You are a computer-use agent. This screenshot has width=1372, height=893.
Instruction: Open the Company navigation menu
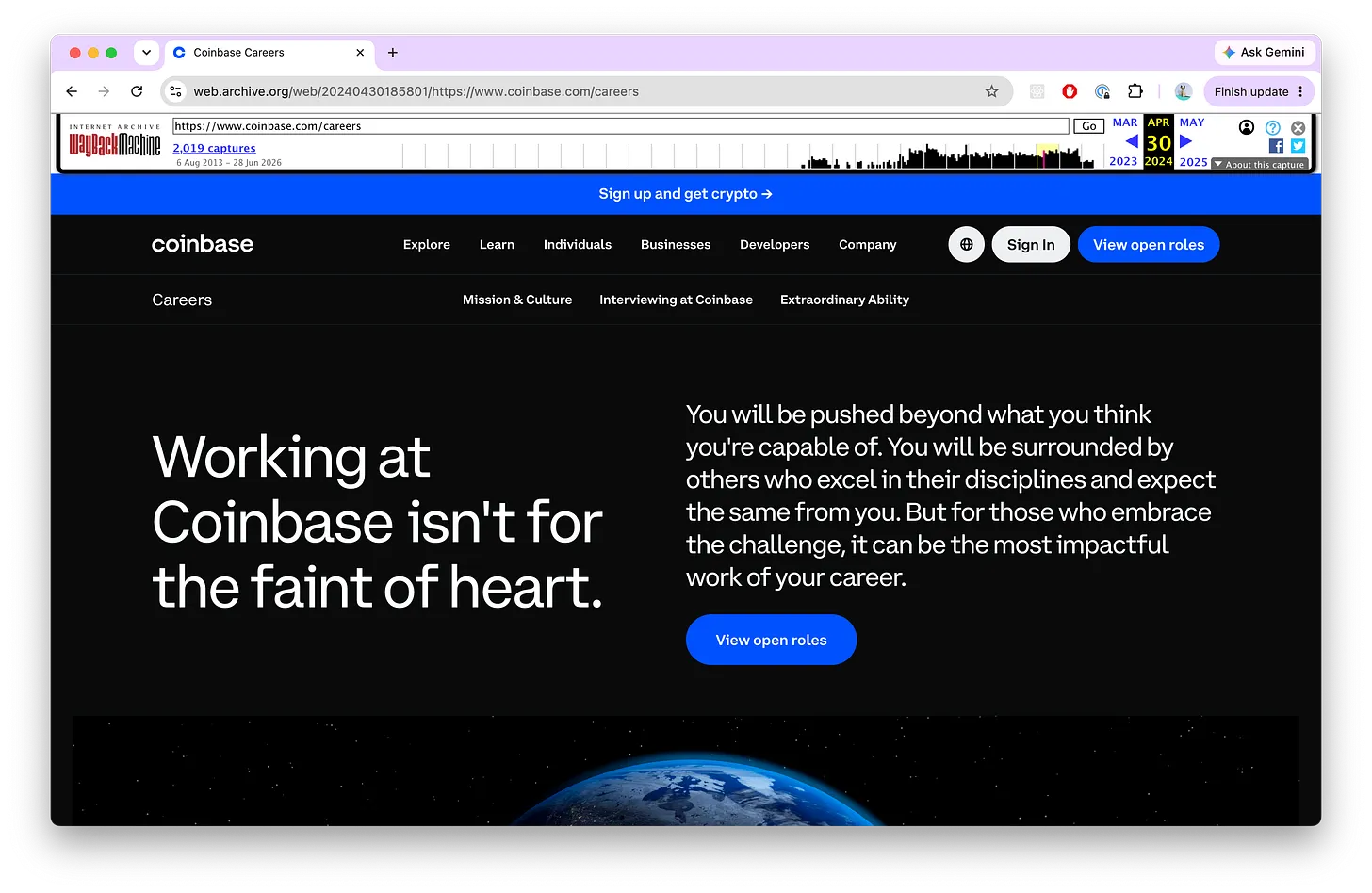coord(868,244)
